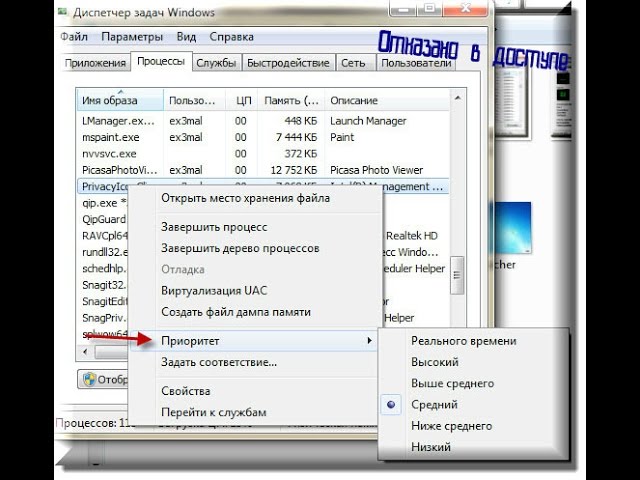
Task: Set priority to Выше среднего
Action: (x=473, y=383)
